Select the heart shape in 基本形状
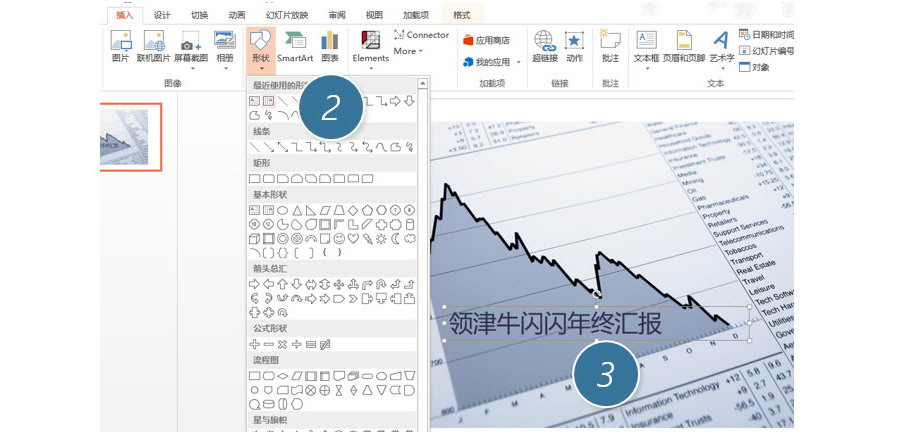This screenshot has height=432, width=900. coord(353,239)
